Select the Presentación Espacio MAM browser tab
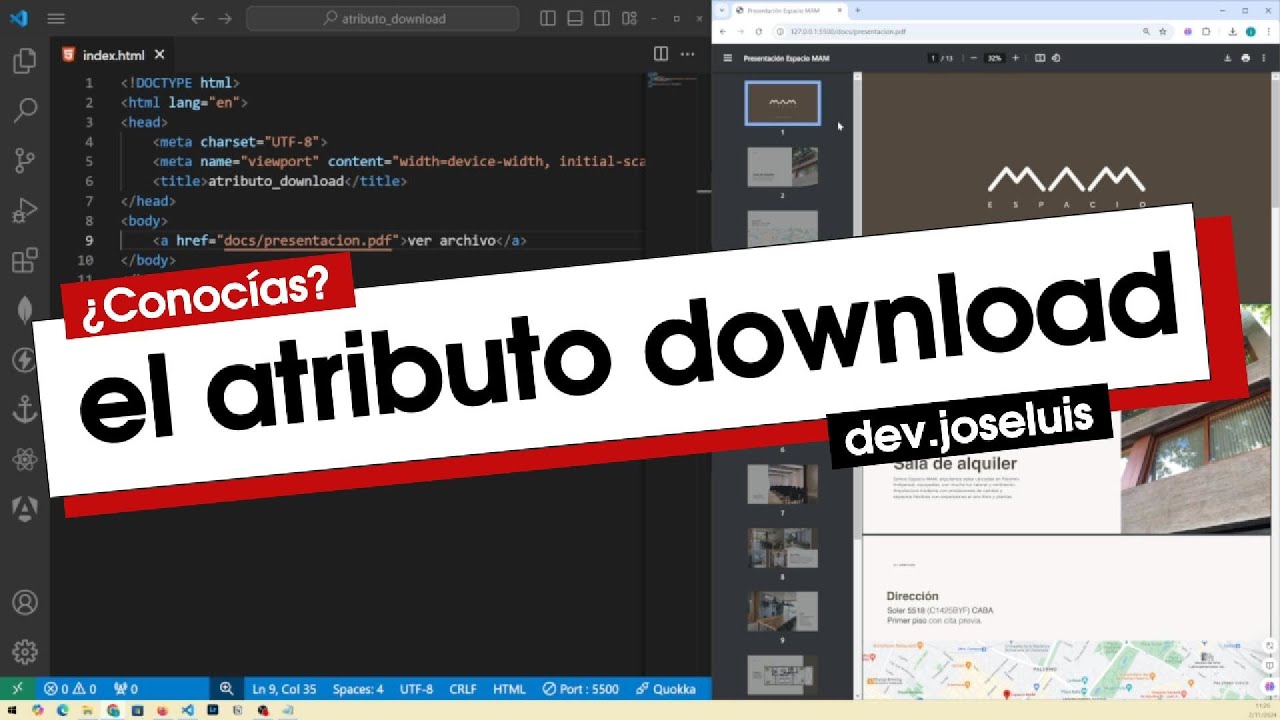This screenshot has width=1280, height=720. click(x=790, y=9)
